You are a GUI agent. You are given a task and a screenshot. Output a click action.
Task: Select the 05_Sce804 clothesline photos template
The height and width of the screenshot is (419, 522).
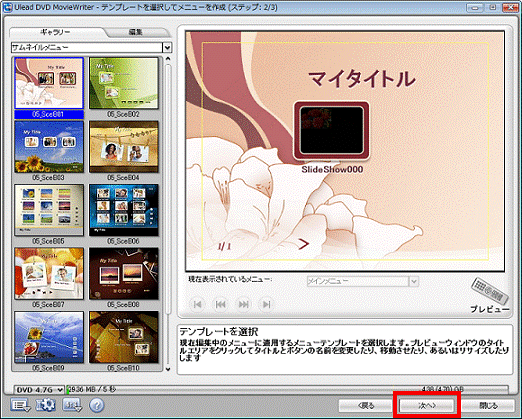[x=124, y=147]
